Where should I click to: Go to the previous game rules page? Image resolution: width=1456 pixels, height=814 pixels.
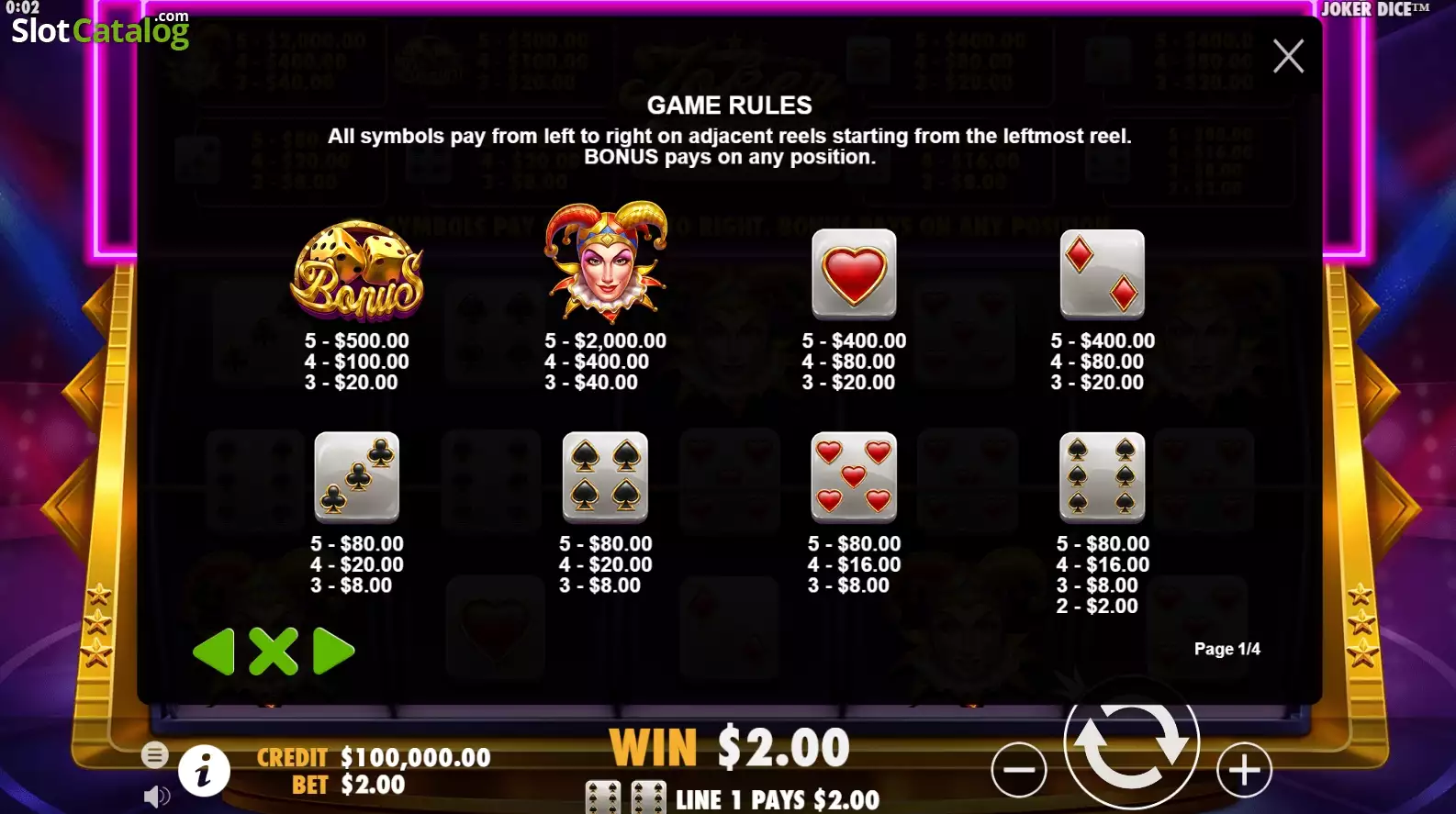point(214,652)
